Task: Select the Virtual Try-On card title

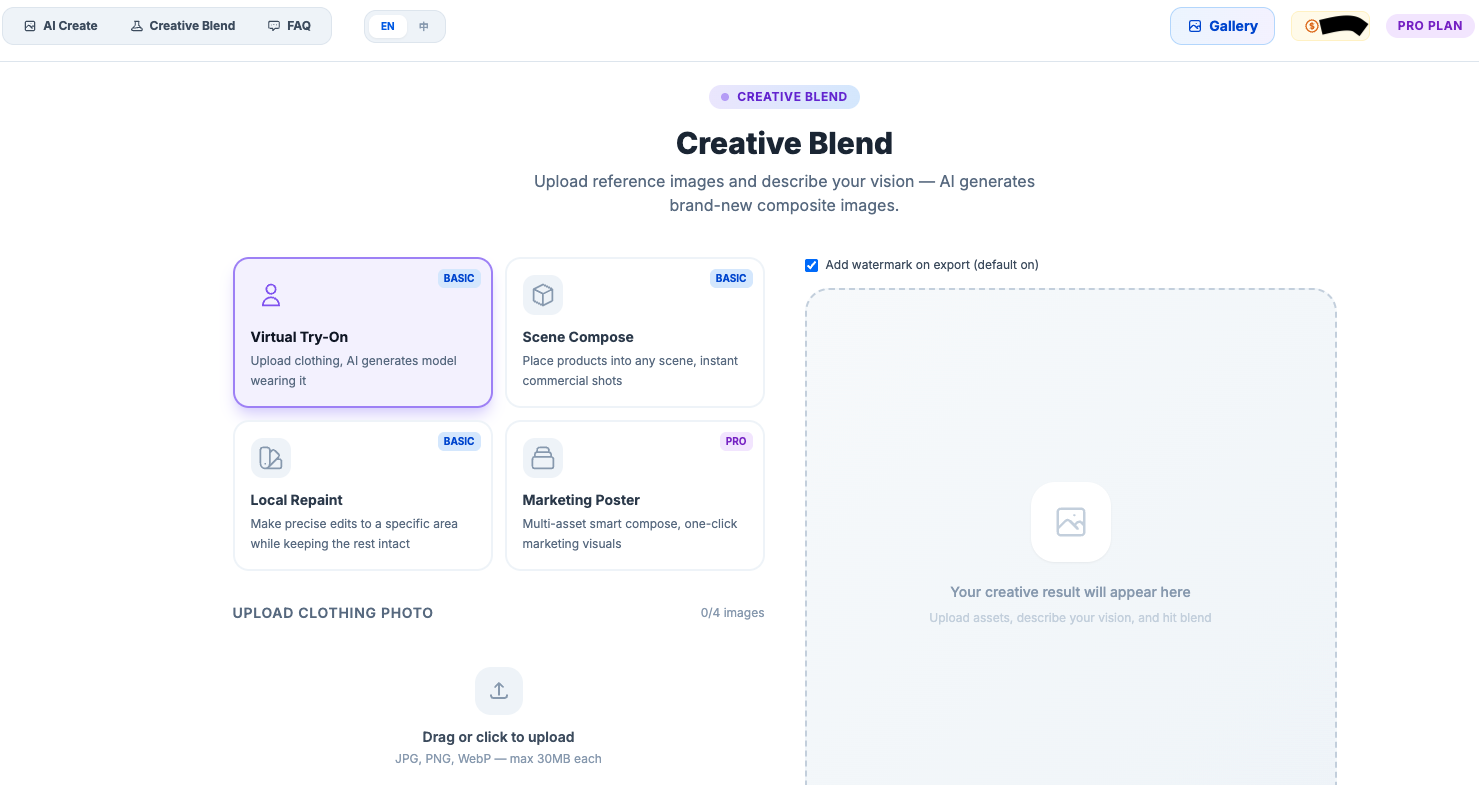Action: pyautogui.click(x=299, y=337)
